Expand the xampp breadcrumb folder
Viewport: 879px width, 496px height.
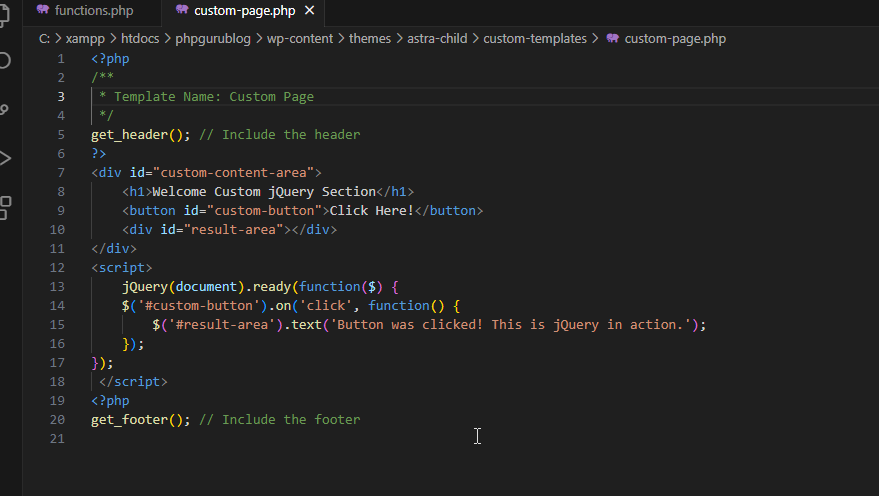coord(86,39)
